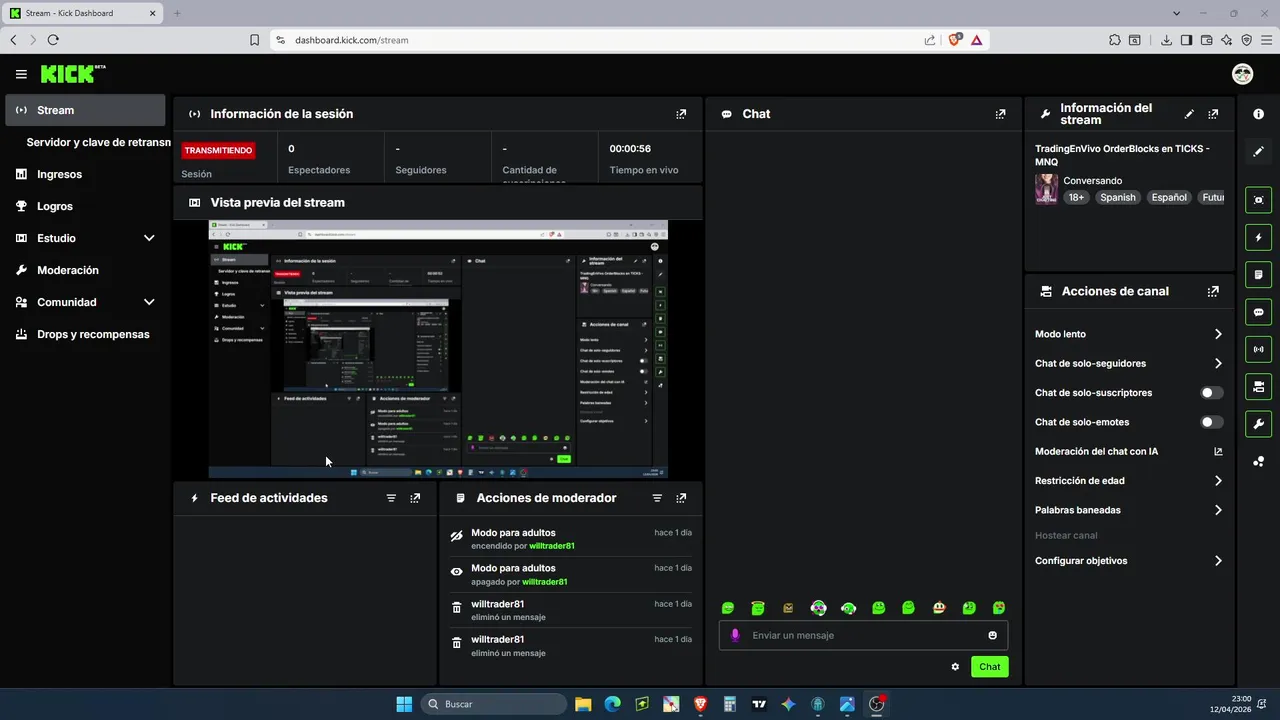Select Stream in the left sidebar
1280x720 pixels.
tap(85, 110)
